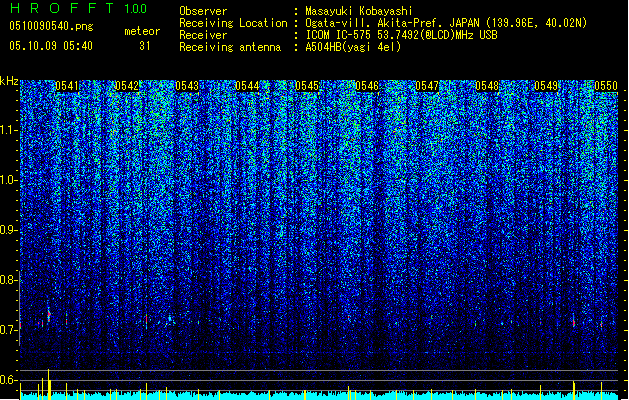Click the tallest yellow signal spike near 0541
This screenshot has height=400, width=629.
tap(49, 384)
